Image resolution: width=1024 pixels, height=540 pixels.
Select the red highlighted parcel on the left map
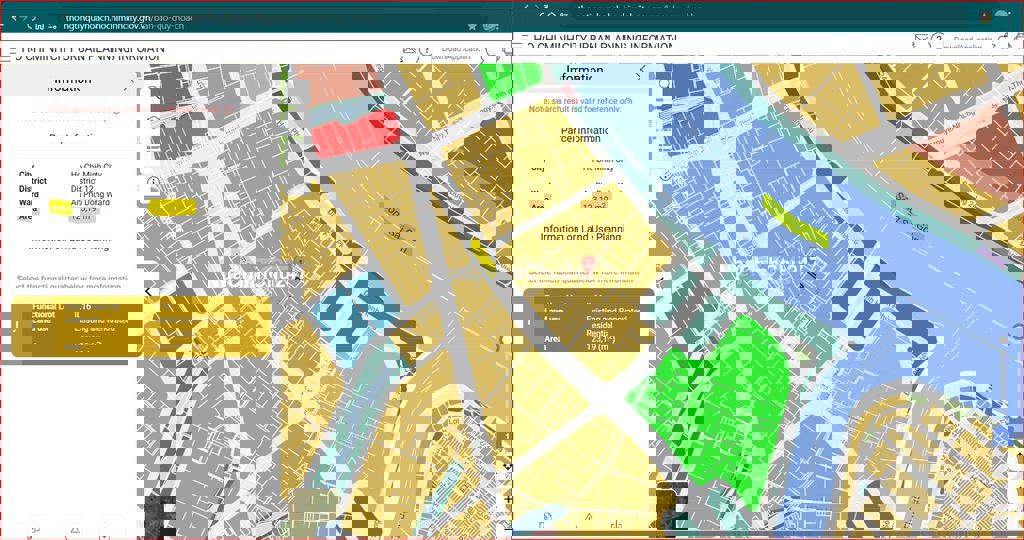coord(355,134)
